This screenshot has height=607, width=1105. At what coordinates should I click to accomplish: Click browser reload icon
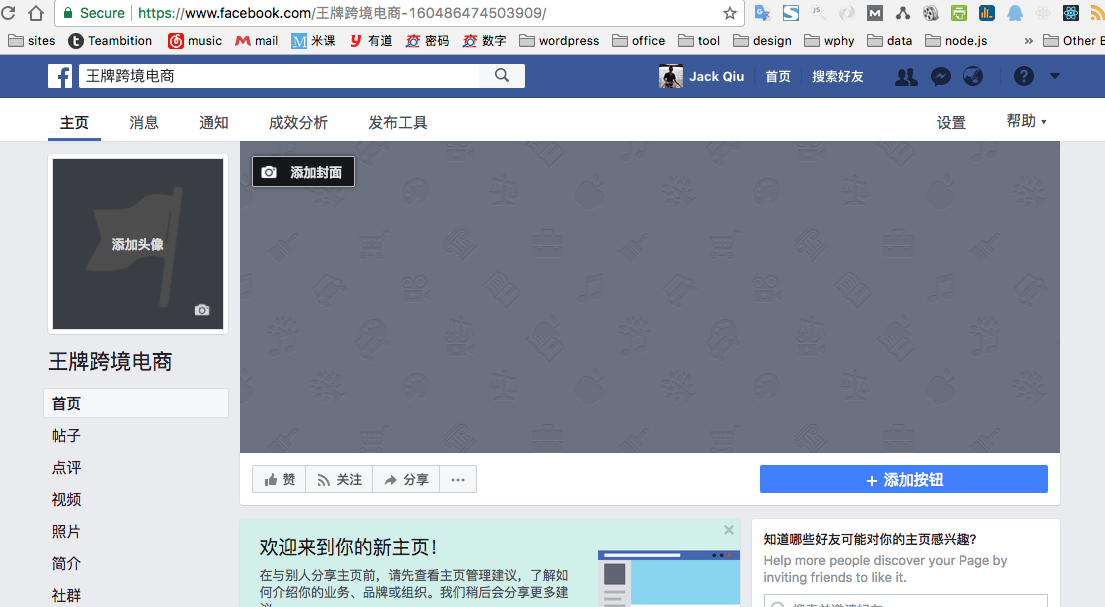coord(8,13)
